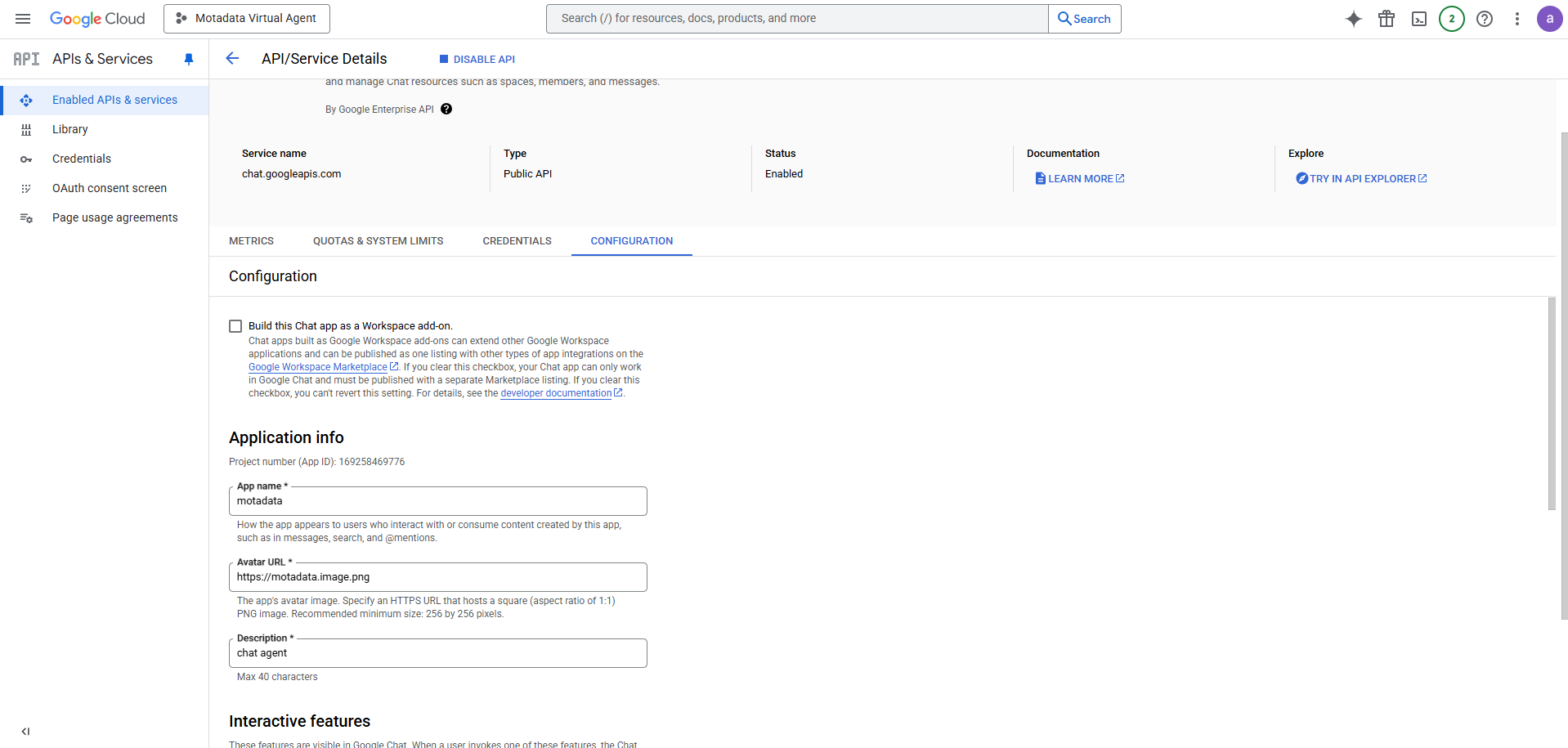1568x748 pixels.
Task: Click the Avatar URL input field
Action: (437, 577)
